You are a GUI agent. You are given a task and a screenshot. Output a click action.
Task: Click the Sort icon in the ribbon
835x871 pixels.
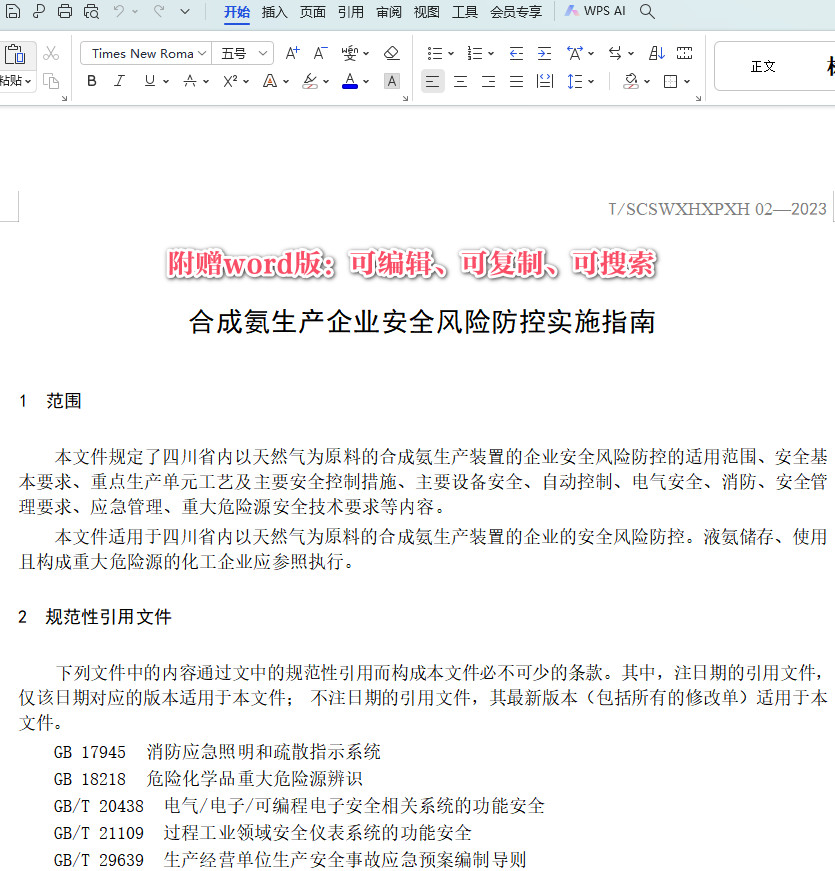[656, 52]
